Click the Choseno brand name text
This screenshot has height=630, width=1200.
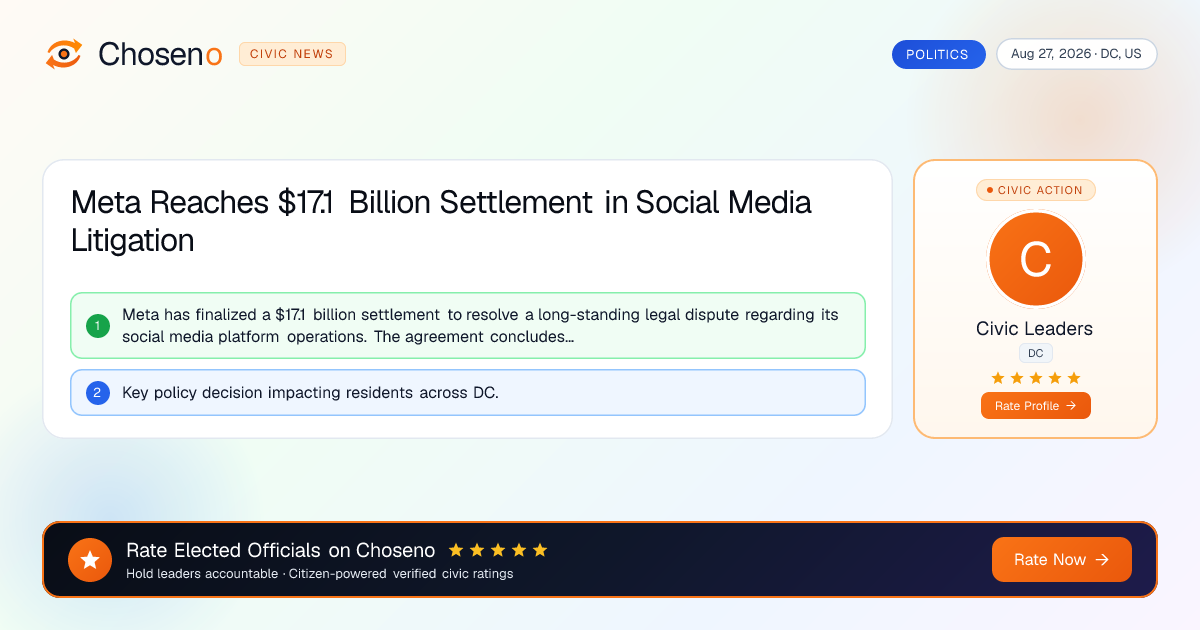click(x=160, y=54)
